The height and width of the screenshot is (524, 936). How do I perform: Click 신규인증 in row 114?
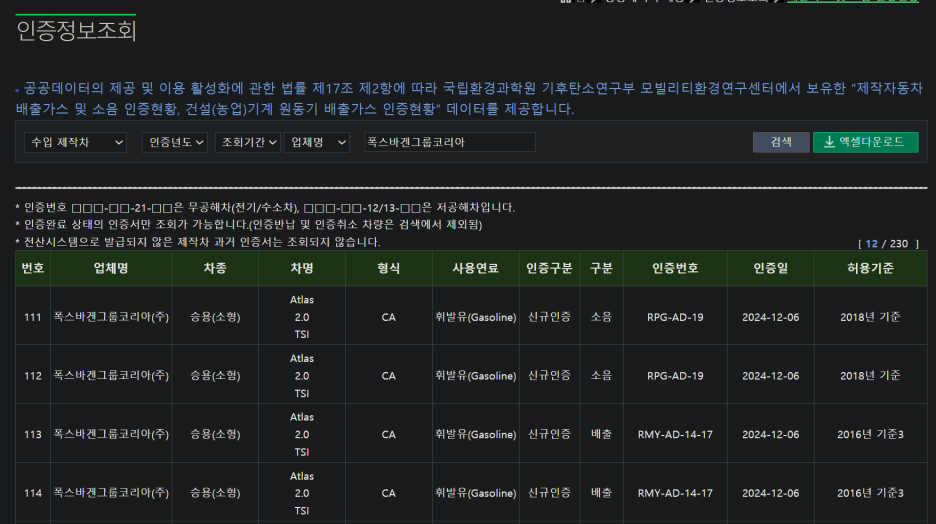pyautogui.click(x=549, y=493)
